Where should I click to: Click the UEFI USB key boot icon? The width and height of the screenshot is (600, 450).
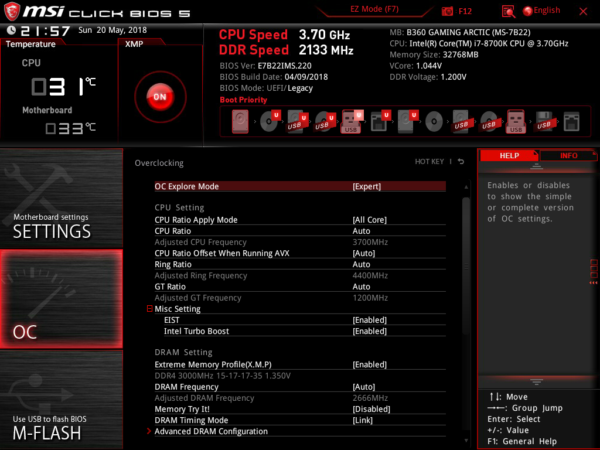(x=351, y=121)
